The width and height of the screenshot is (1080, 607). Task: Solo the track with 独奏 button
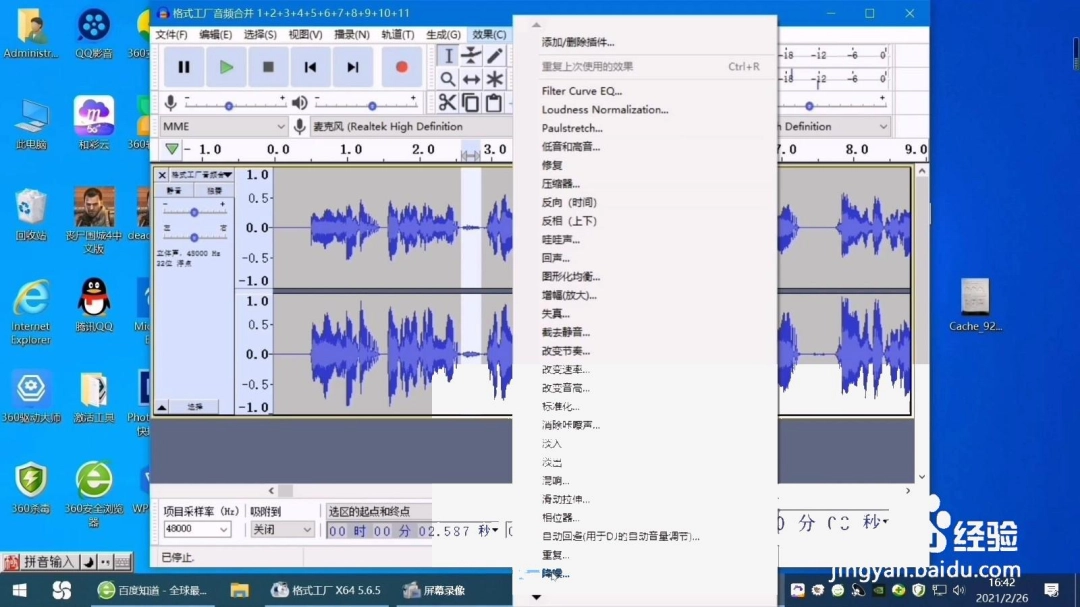click(214, 190)
